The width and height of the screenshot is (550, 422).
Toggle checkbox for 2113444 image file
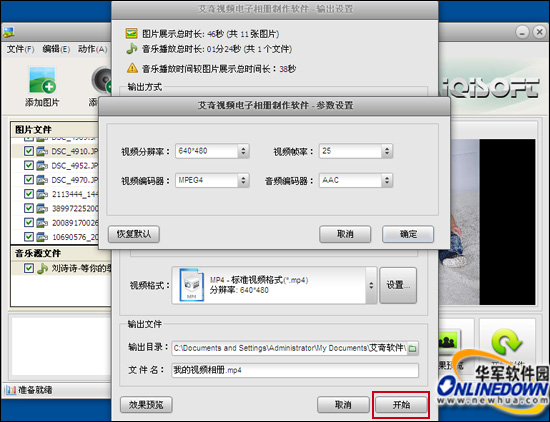(28, 194)
